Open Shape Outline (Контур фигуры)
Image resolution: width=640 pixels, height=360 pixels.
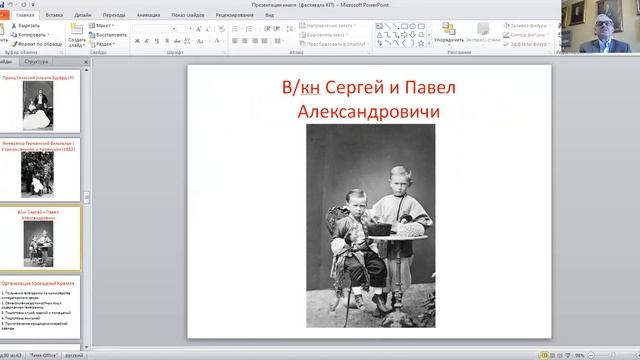(527, 35)
